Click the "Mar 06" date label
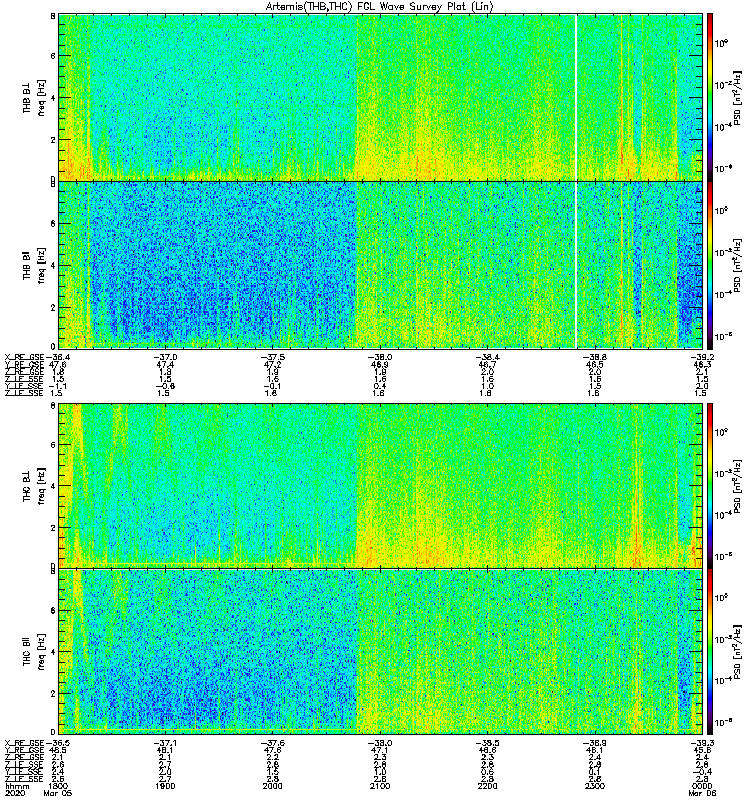Viewport: 750px width, 800px height. point(702,793)
